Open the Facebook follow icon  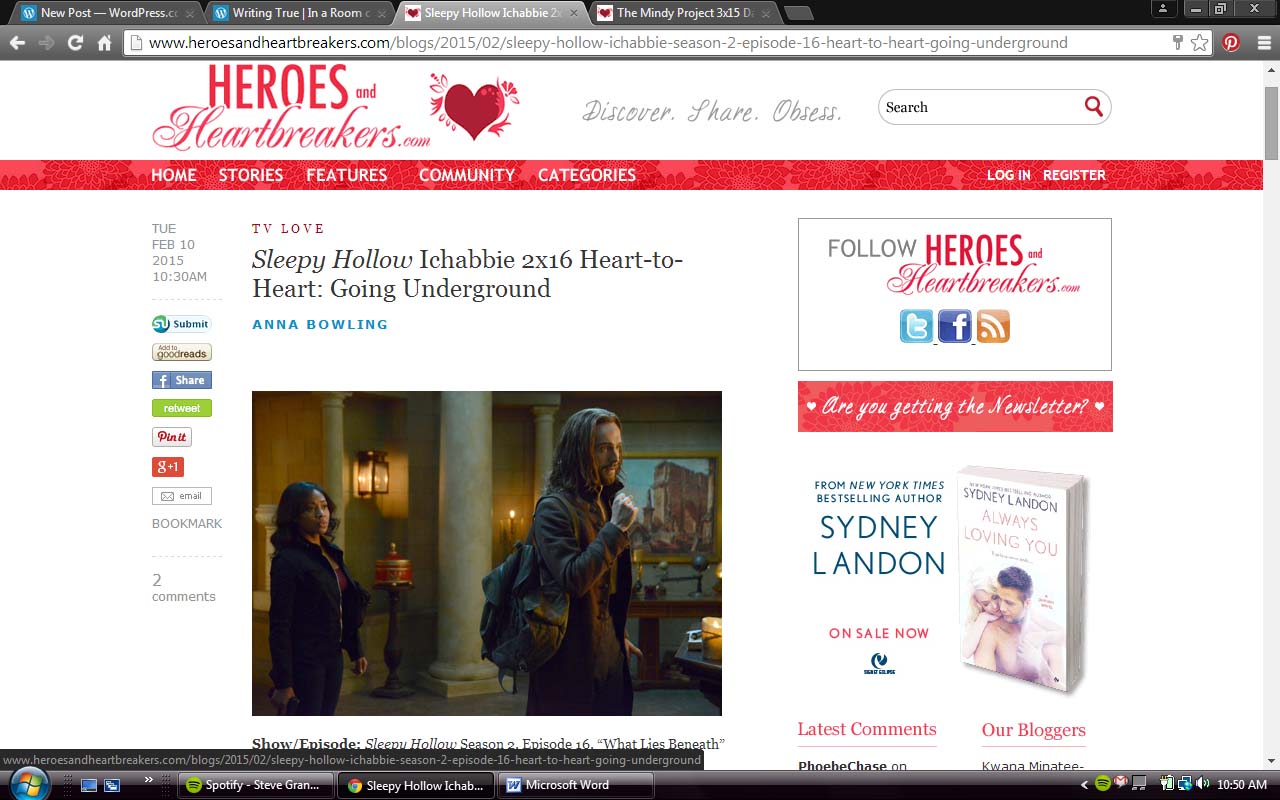pyautogui.click(x=954, y=326)
